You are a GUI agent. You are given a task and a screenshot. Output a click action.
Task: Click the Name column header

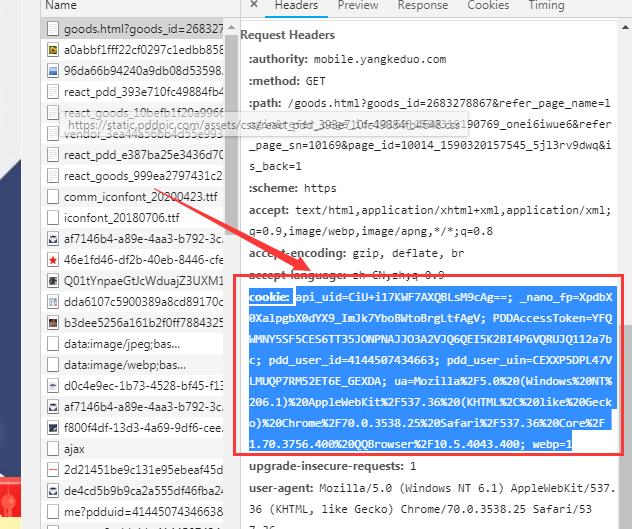click(x=61, y=5)
